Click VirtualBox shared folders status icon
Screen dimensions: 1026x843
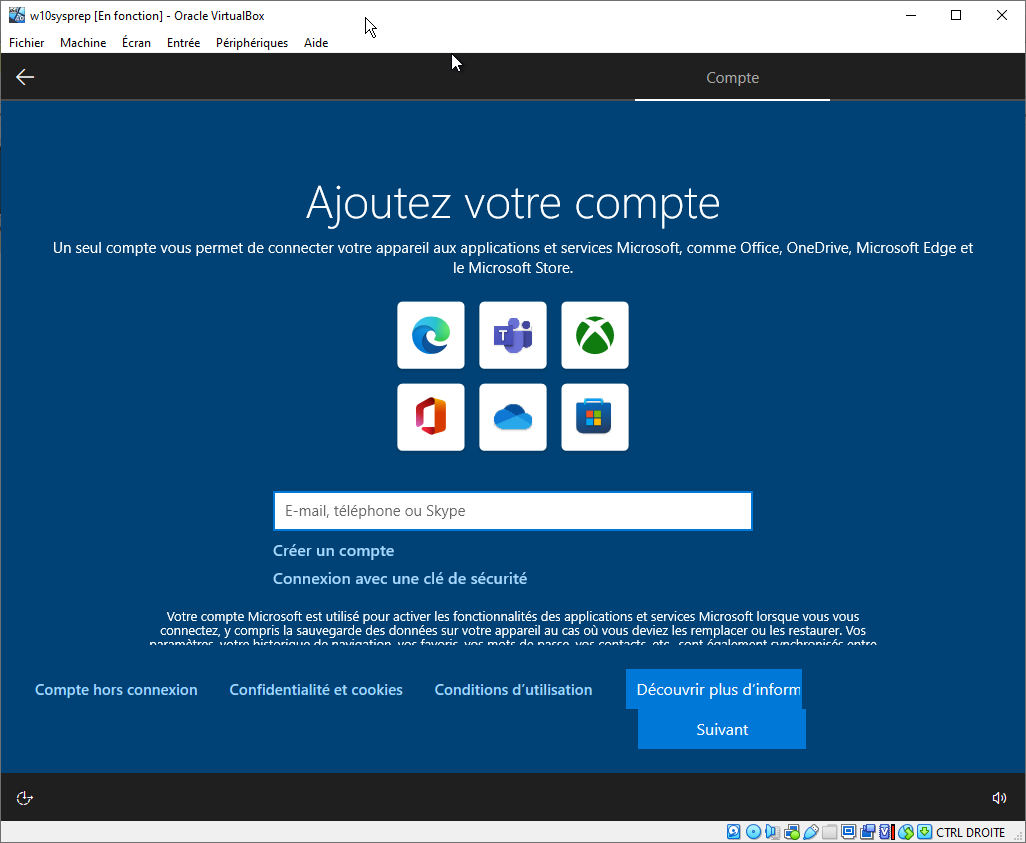point(830,832)
